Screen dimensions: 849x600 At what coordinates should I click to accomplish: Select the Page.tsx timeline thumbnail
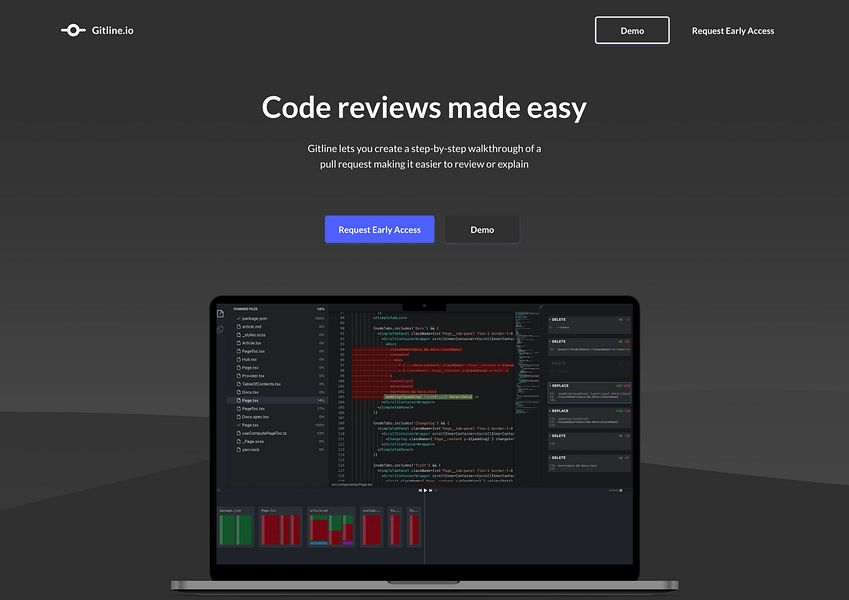280,527
